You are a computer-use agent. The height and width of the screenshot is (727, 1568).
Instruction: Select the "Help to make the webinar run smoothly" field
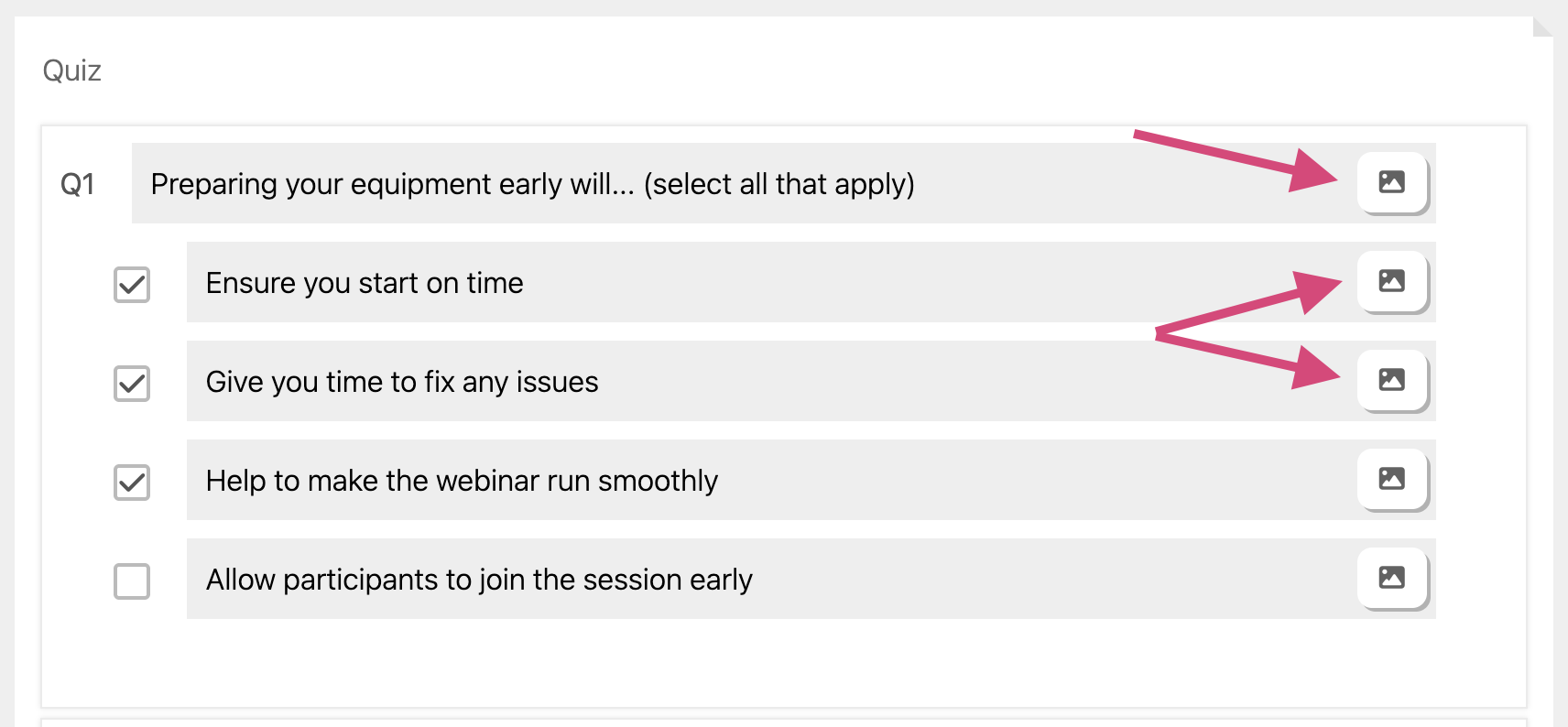tap(462, 481)
